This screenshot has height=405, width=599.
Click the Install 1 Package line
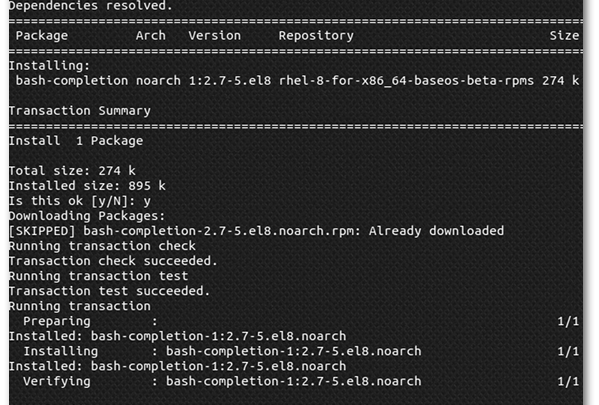coord(76,141)
